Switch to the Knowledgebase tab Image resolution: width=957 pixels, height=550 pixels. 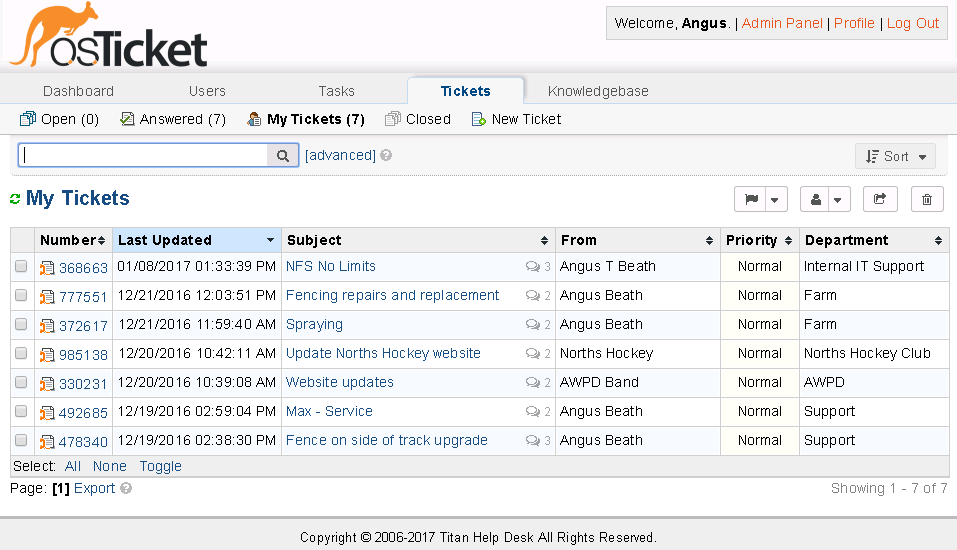tap(598, 91)
